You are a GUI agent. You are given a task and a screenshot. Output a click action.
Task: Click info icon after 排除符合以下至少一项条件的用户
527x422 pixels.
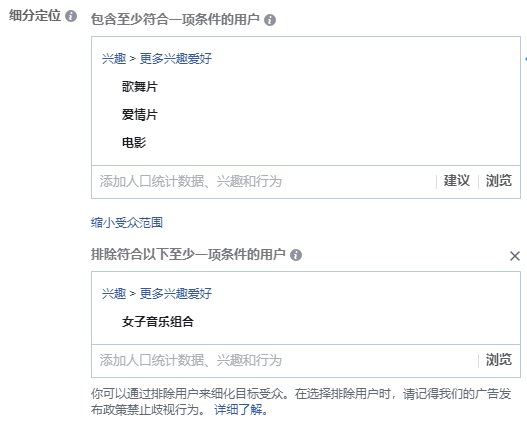tap(296, 255)
